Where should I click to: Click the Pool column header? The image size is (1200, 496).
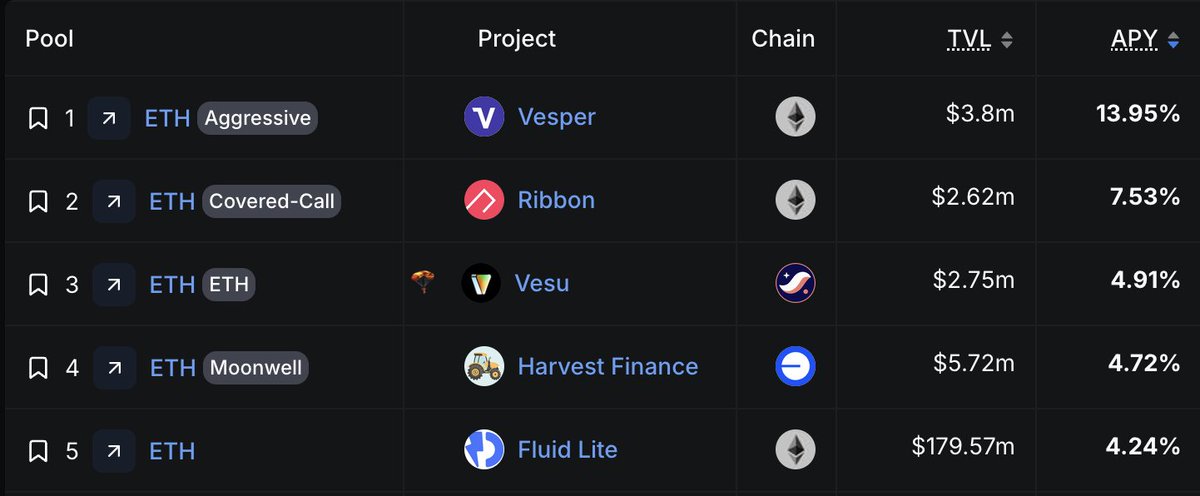coord(50,39)
